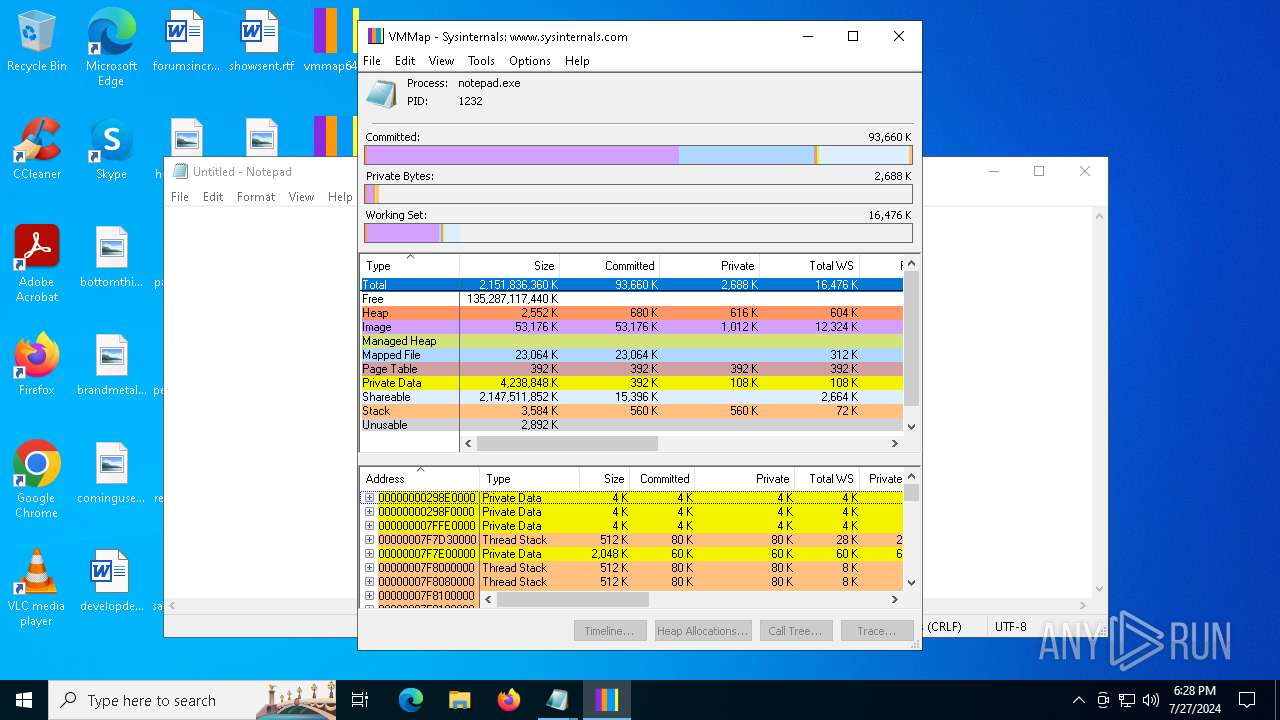Switch to VMMap taskbar icon
The image size is (1280, 720).
(606, 700)
